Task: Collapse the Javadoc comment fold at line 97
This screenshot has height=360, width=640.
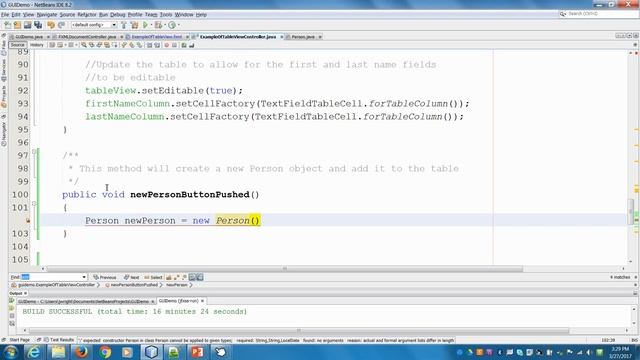Action: tap(34, 151)
